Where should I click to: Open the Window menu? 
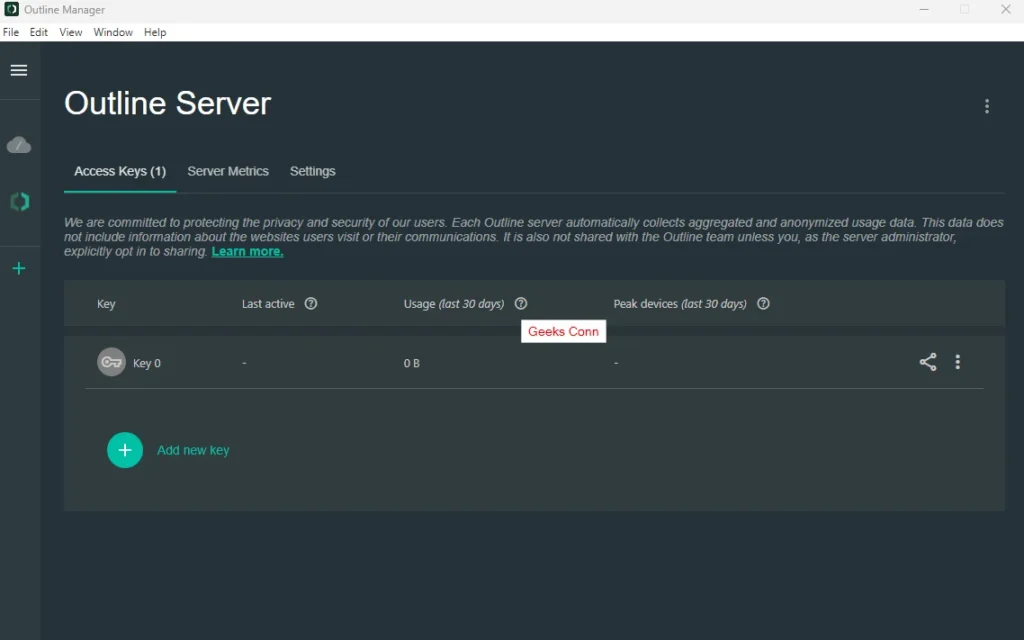tap(113, 32)
